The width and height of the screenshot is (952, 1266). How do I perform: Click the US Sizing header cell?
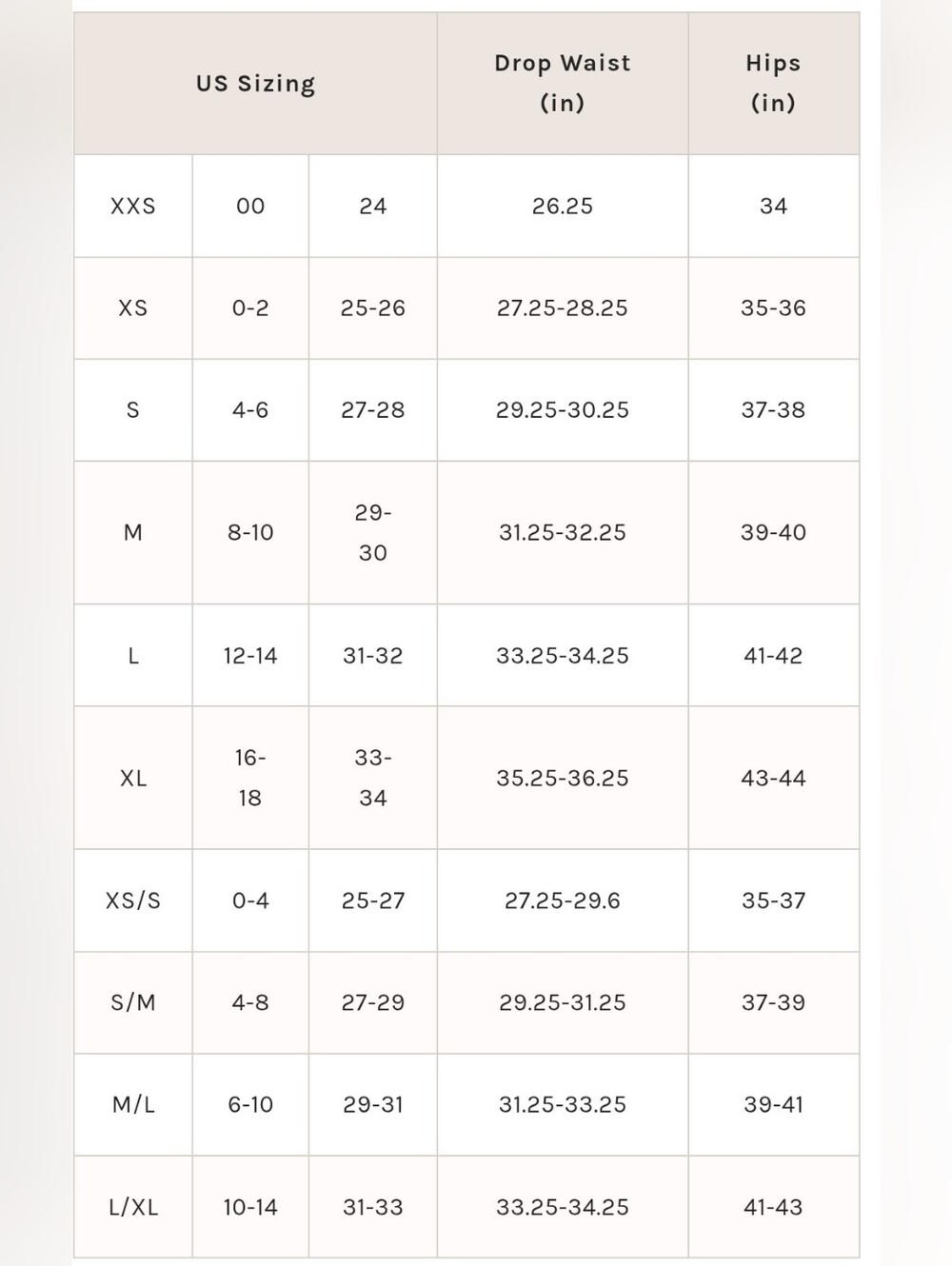tap(255, 84)
